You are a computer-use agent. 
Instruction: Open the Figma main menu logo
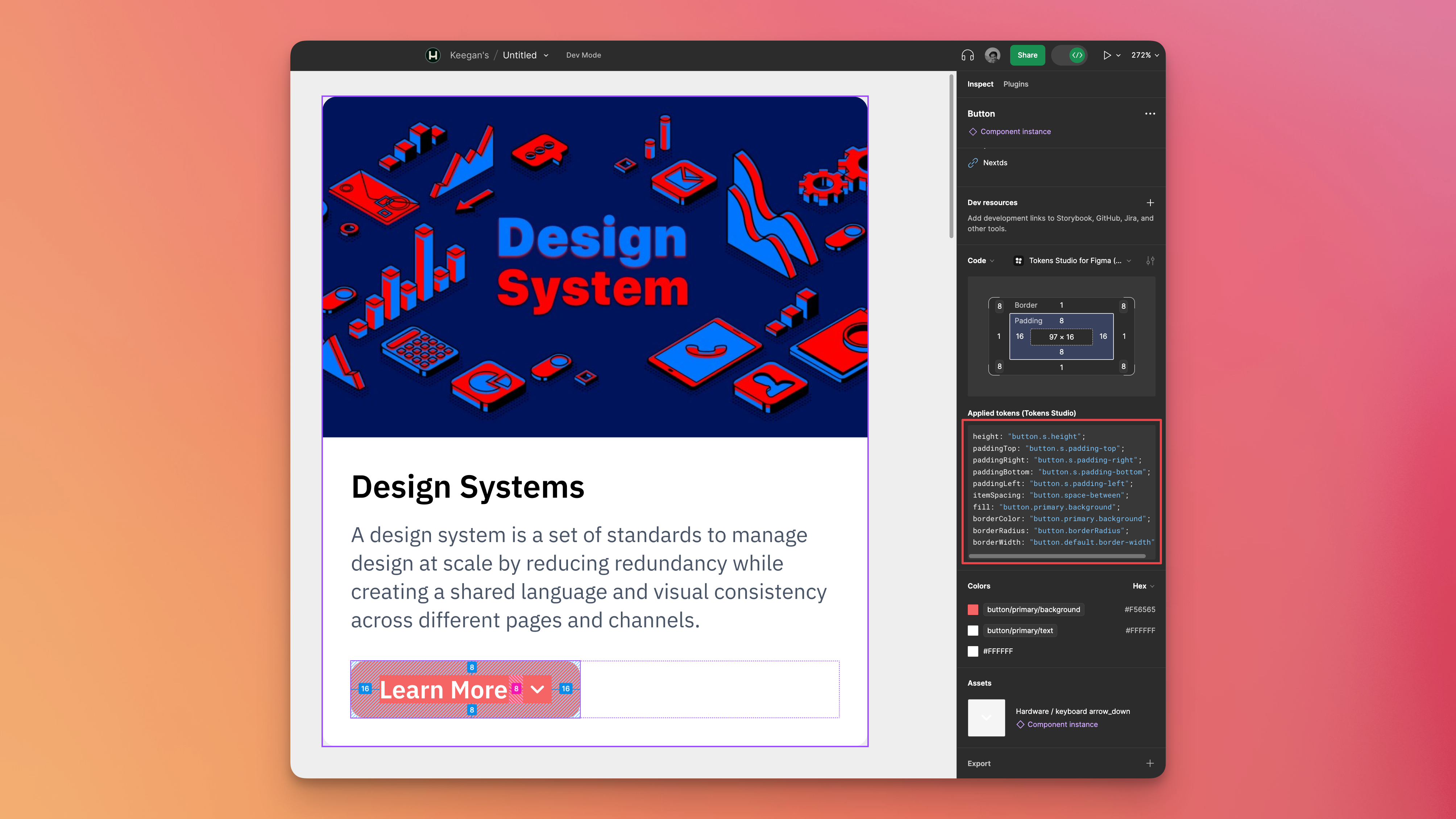tap(433, 55)
